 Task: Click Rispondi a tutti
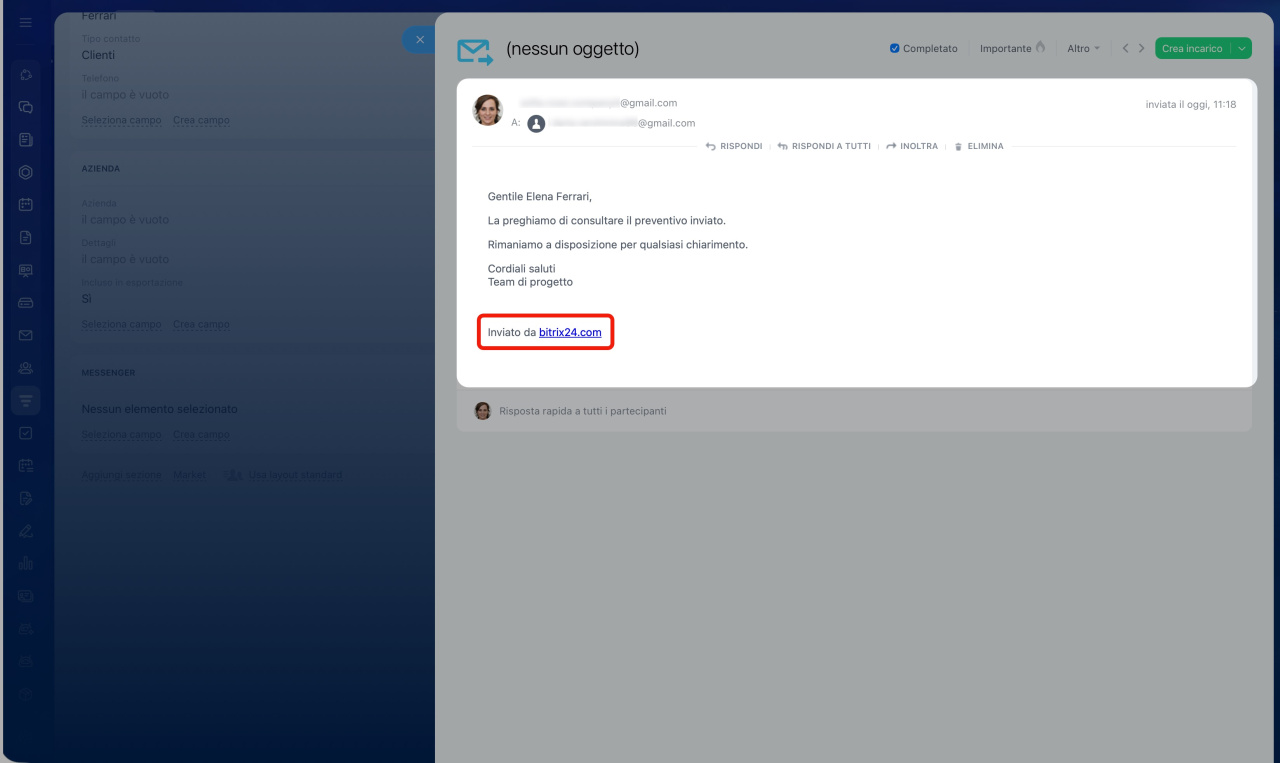pyautogui.click(x=824, y=146)
